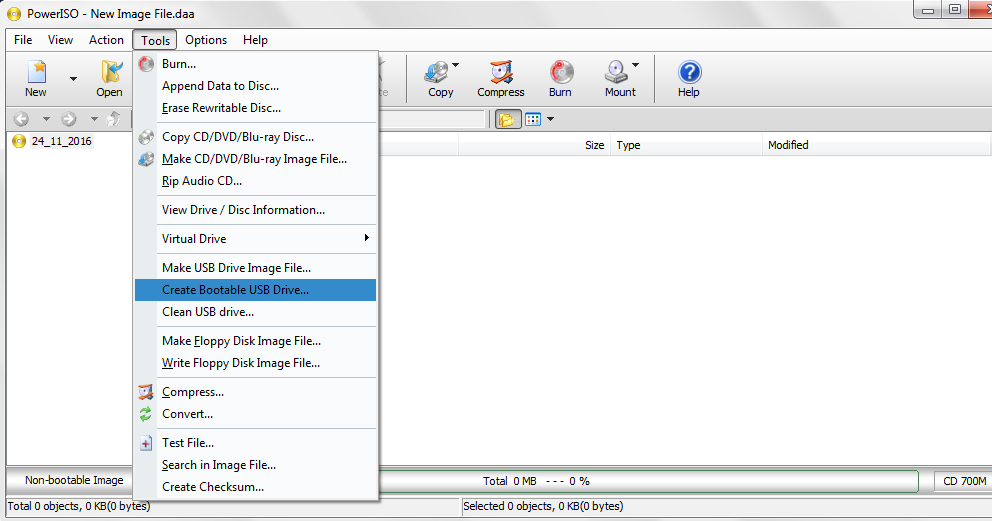
Task: Choose Clean USB drive...
Action: [256, 312]
